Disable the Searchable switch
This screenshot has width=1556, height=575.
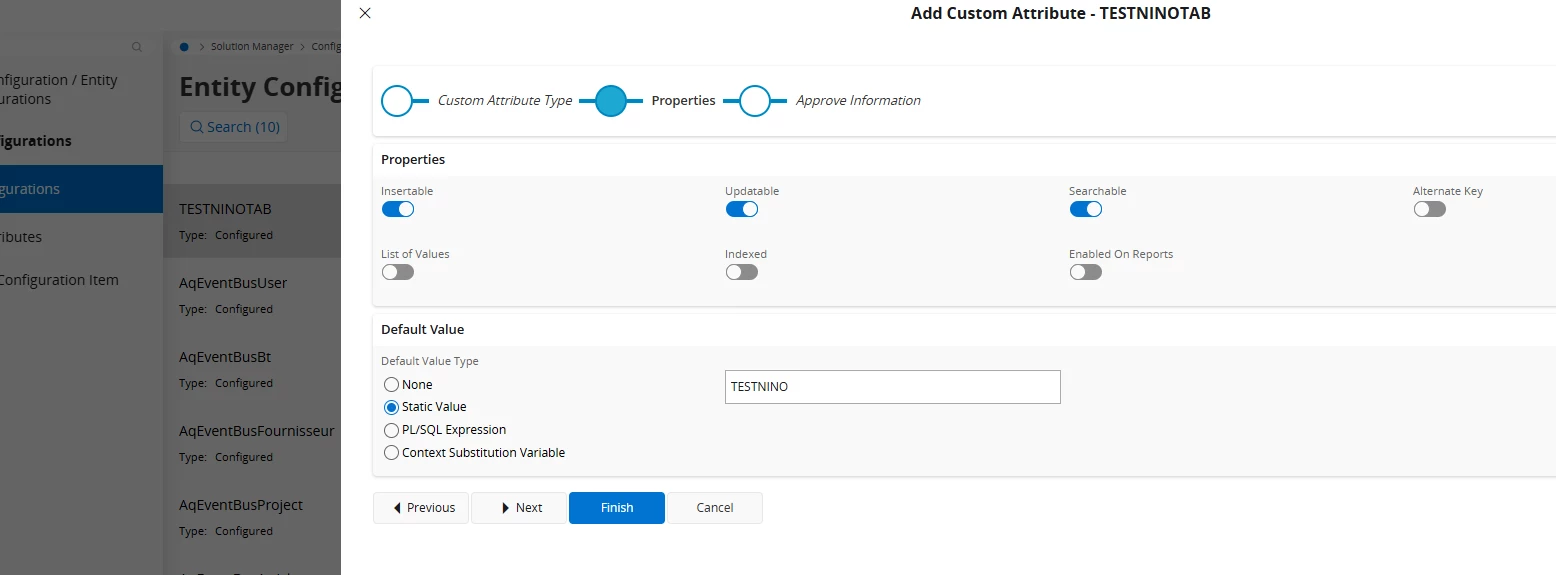1085,209
